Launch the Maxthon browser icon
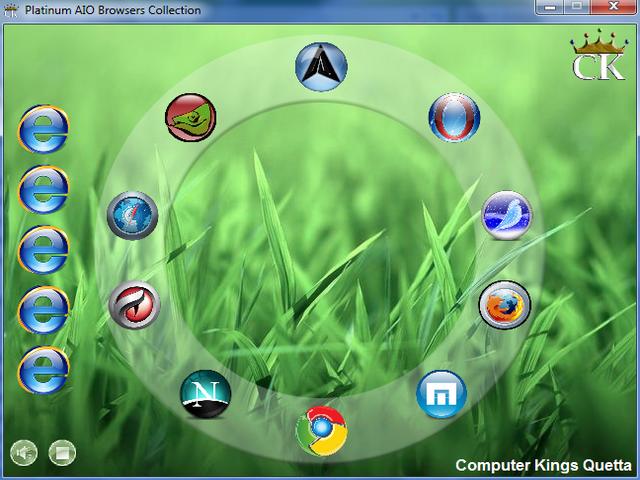640x480 pixels. [441, 394]
